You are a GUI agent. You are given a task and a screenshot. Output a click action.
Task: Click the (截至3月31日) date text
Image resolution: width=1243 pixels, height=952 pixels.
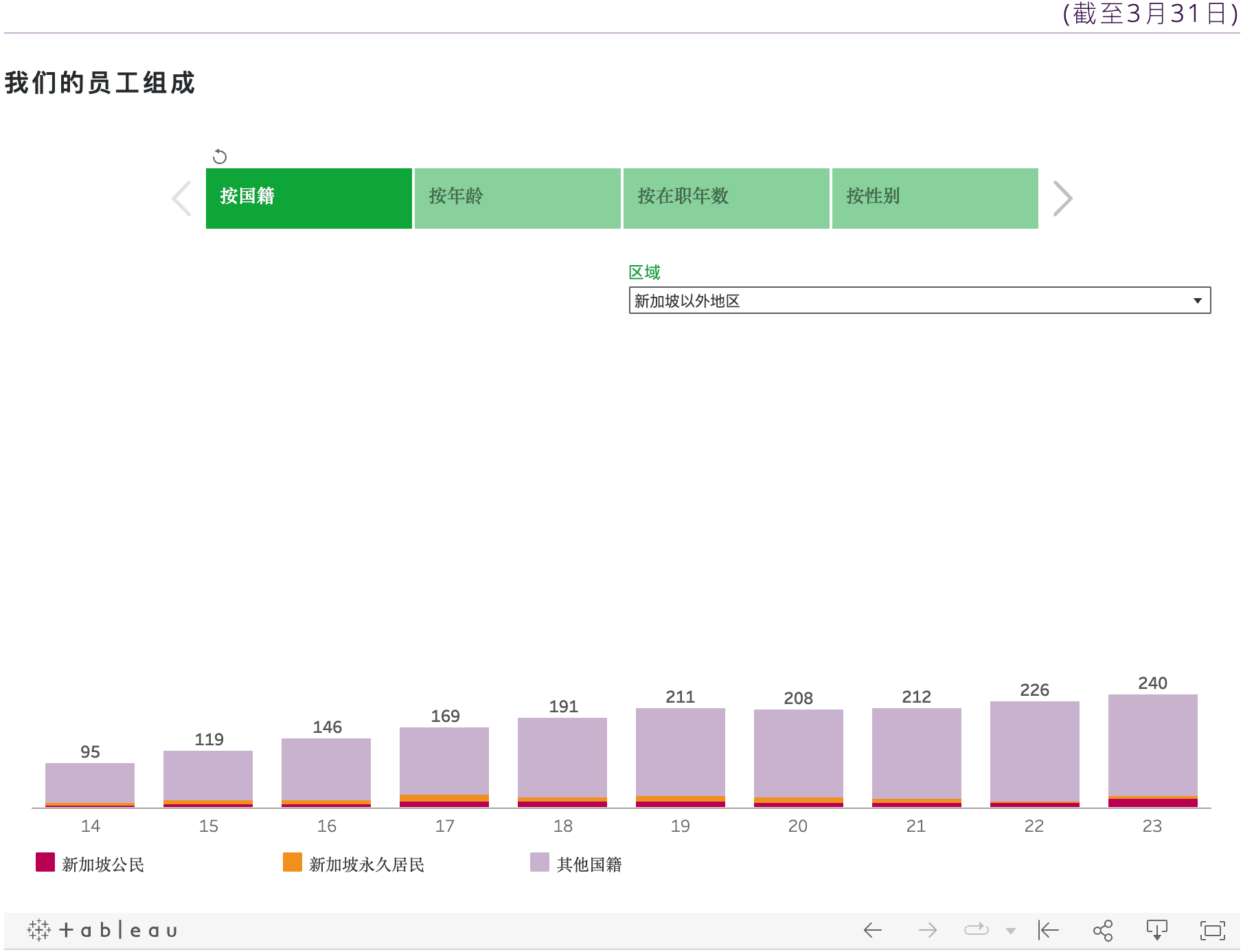1150,14
